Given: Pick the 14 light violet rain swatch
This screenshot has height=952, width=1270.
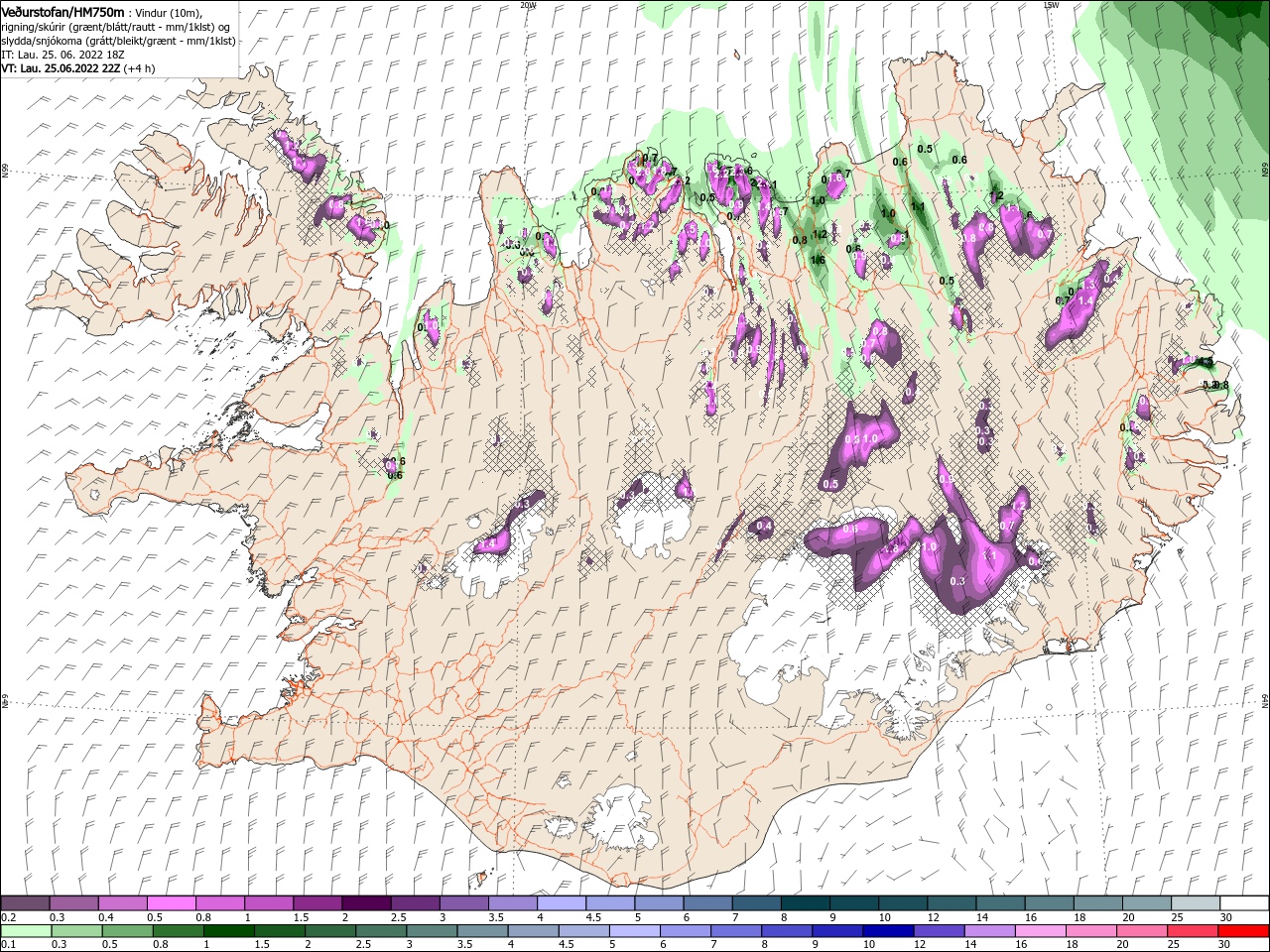Looking at the screenshot, I should (991, 931).
